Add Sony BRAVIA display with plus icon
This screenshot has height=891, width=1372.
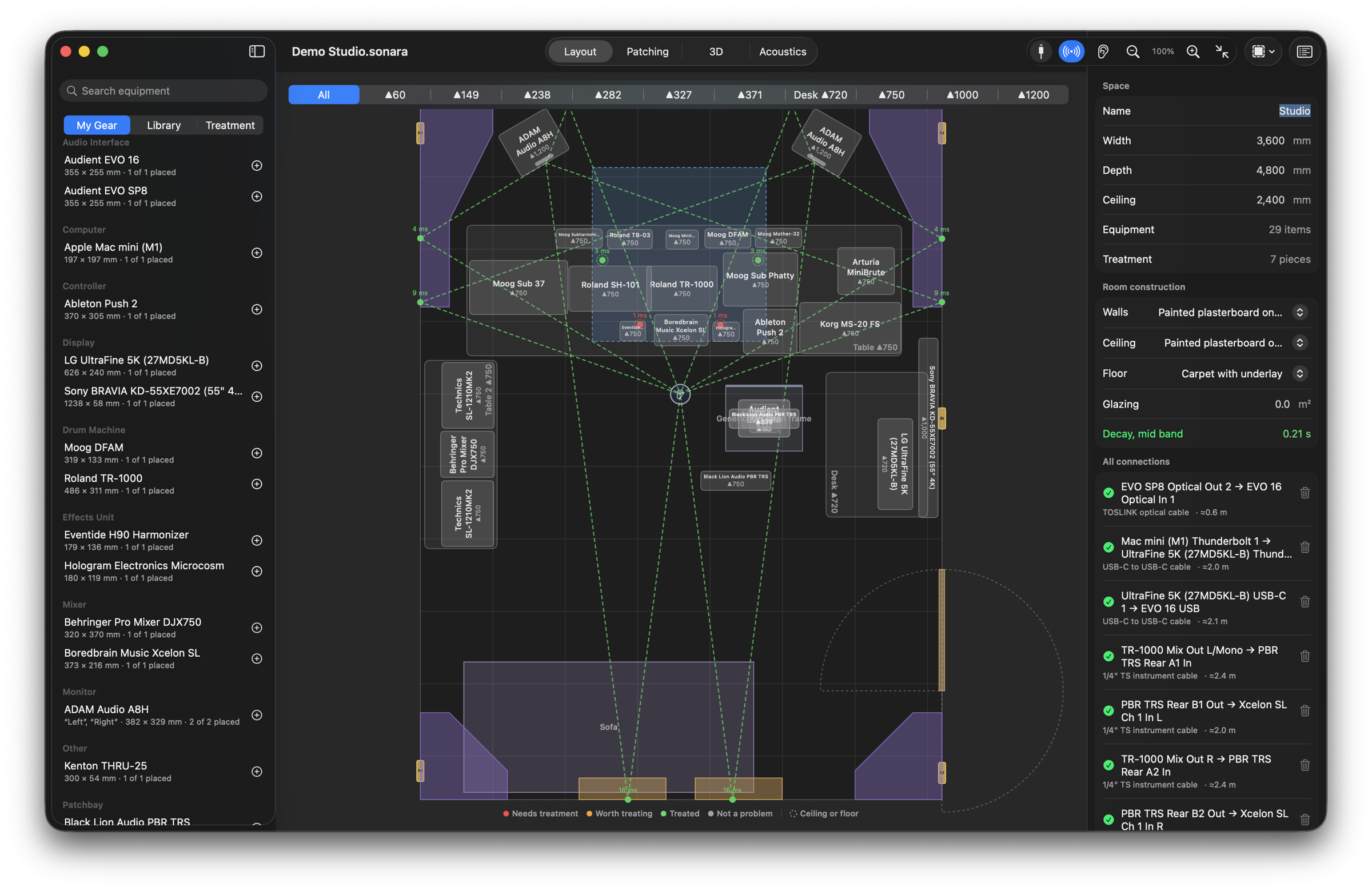(257, 397)
